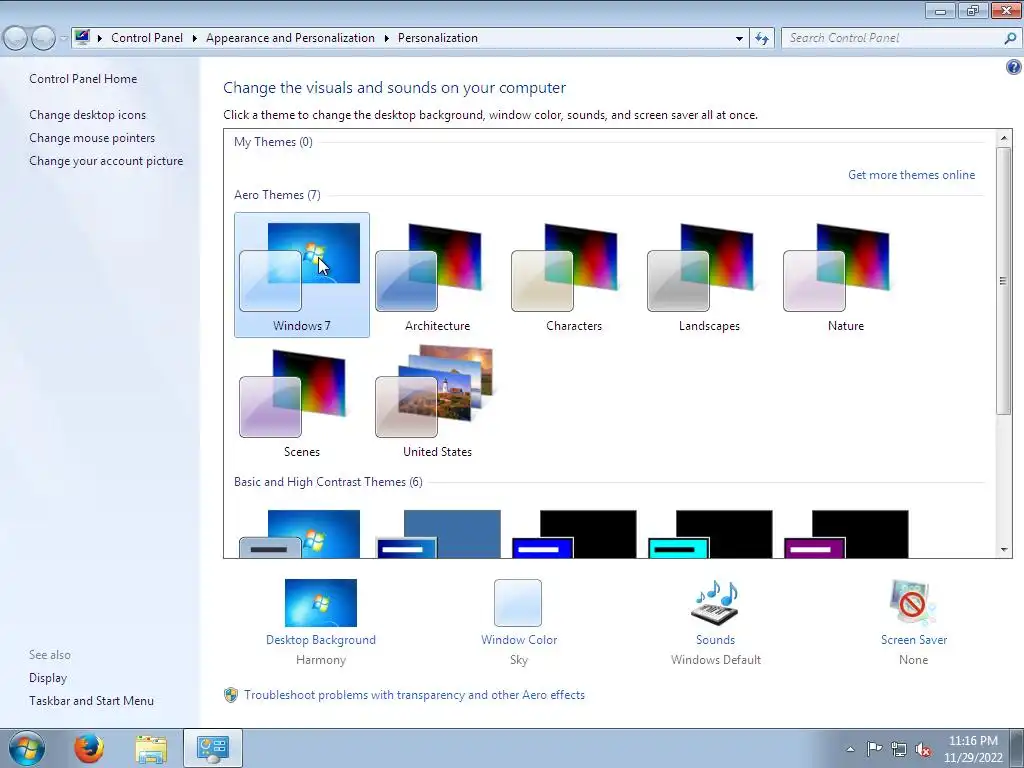Select the United States theme
The image size is (1024, 768).
(x=437, y=401)
